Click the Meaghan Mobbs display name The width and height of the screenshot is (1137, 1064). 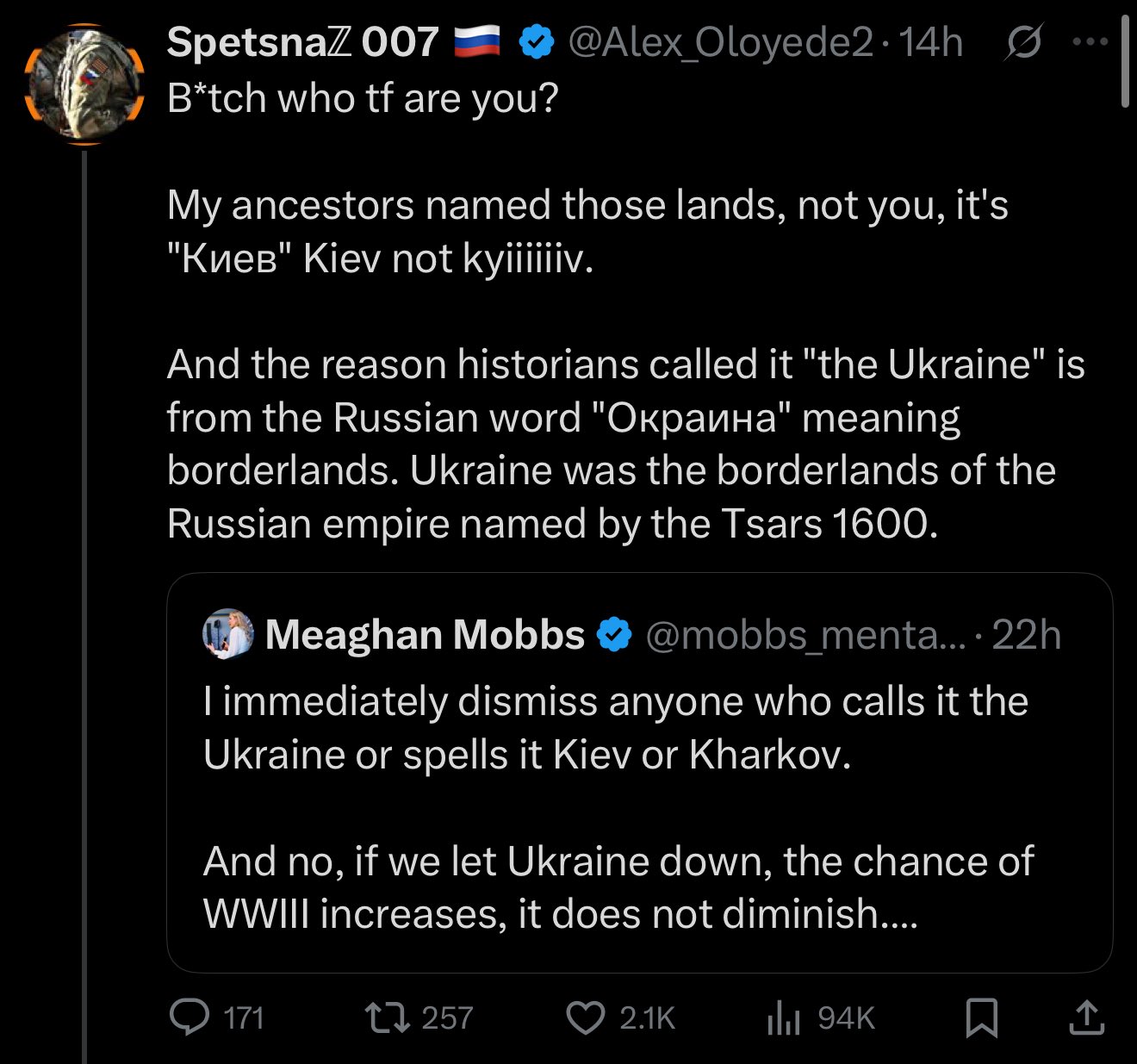coord(425,635)
